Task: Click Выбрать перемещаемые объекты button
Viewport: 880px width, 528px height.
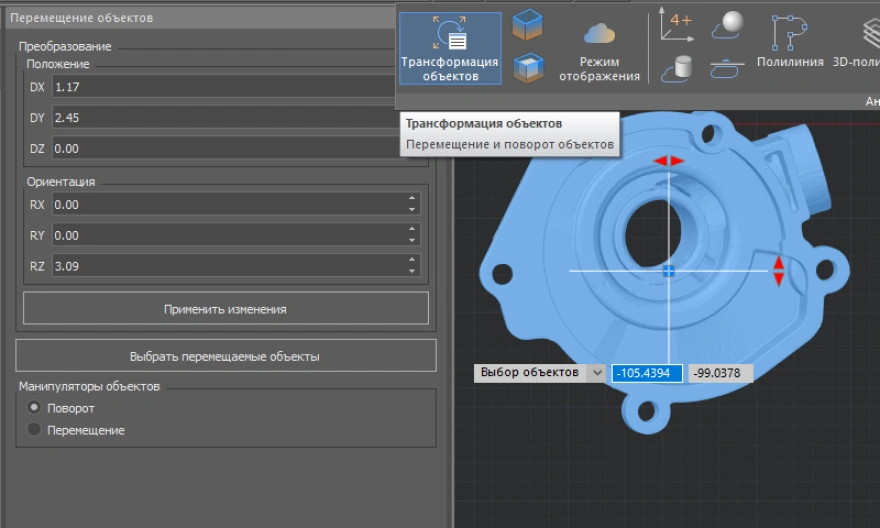Action: click(x=225, y=356)
